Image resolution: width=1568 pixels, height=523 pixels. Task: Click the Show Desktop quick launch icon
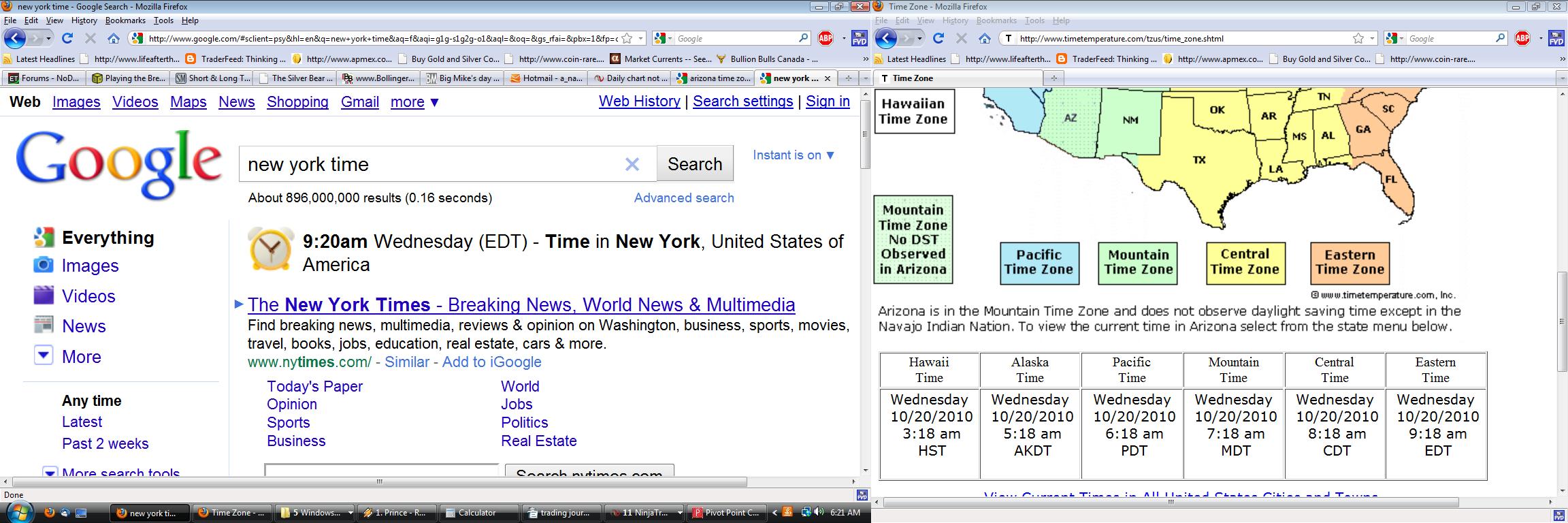[81, 512]
